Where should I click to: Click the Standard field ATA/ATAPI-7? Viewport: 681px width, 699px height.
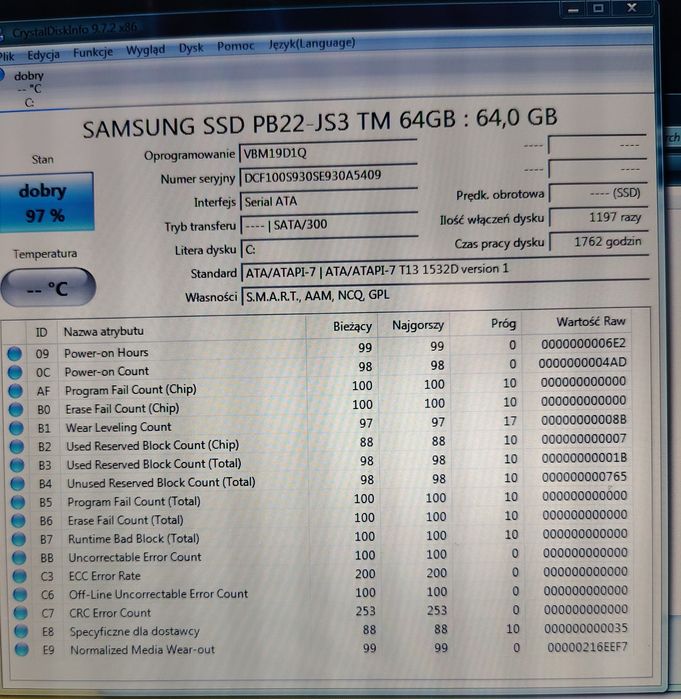445,270
